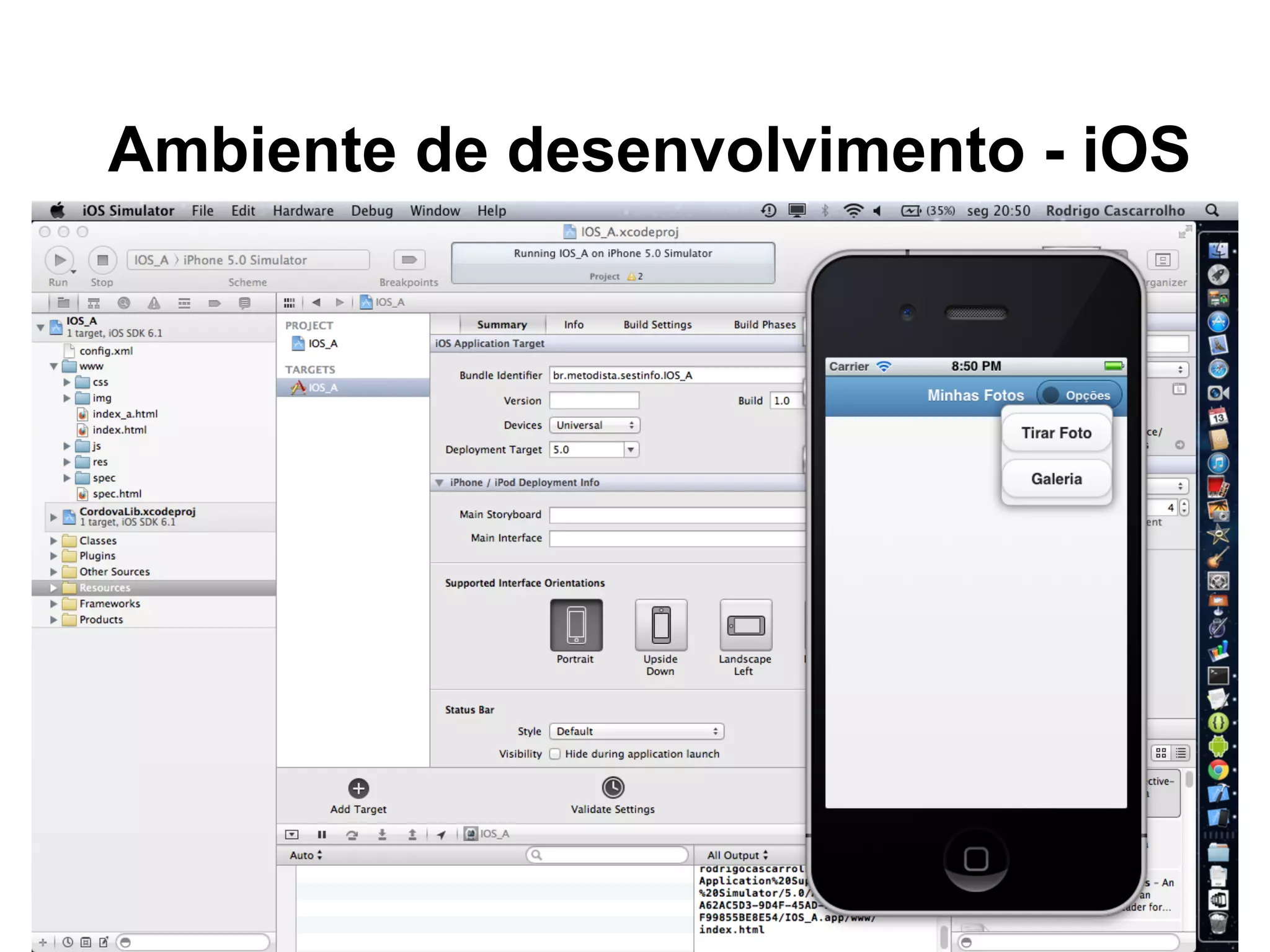Image resolution: width=1270 pixels, height=952 pixels.
Task: Tap the Opções button in simulator
Action: coord(1079,395)
